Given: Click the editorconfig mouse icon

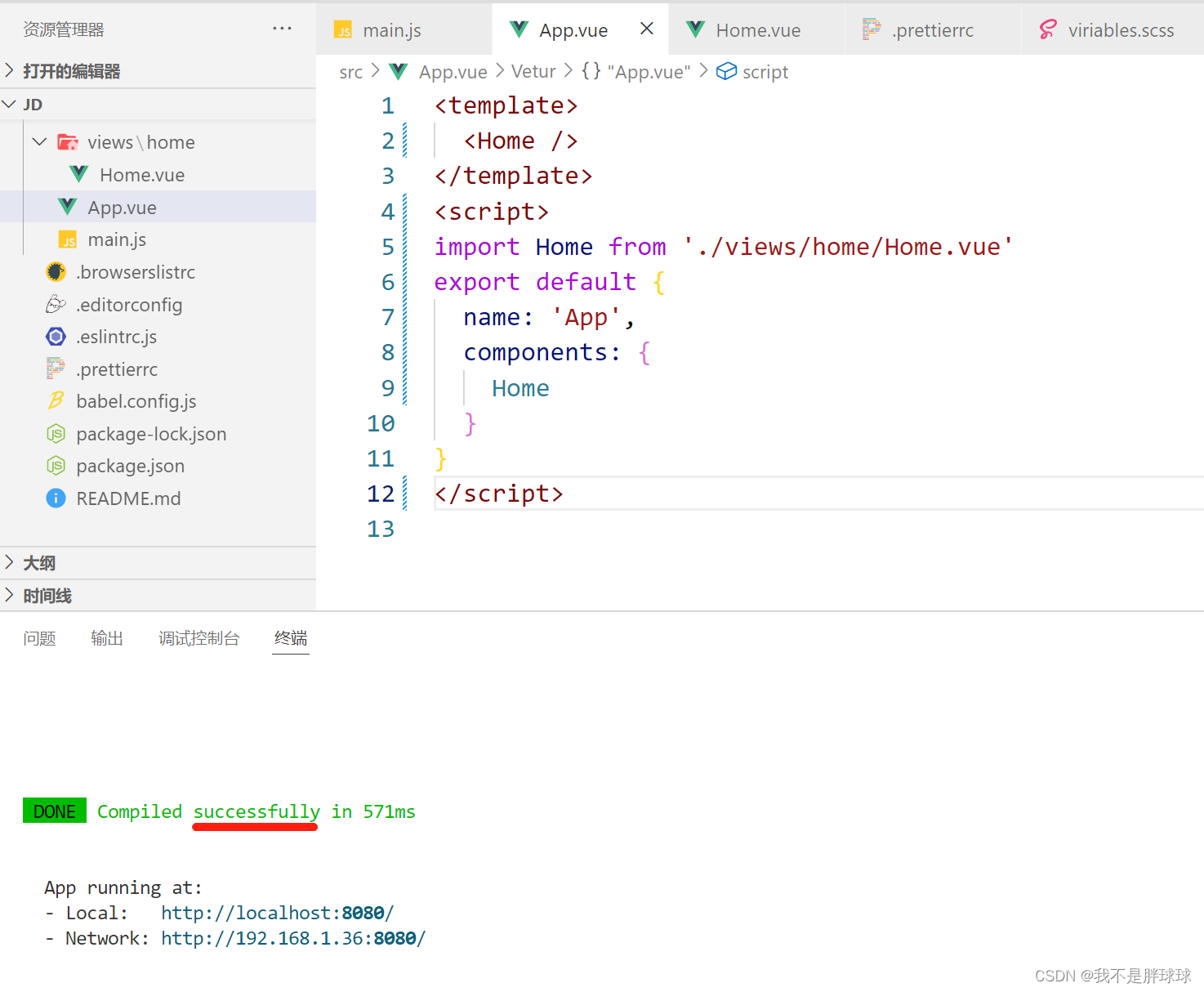Looking at the screenshot, I should click(x=56, y=304).
